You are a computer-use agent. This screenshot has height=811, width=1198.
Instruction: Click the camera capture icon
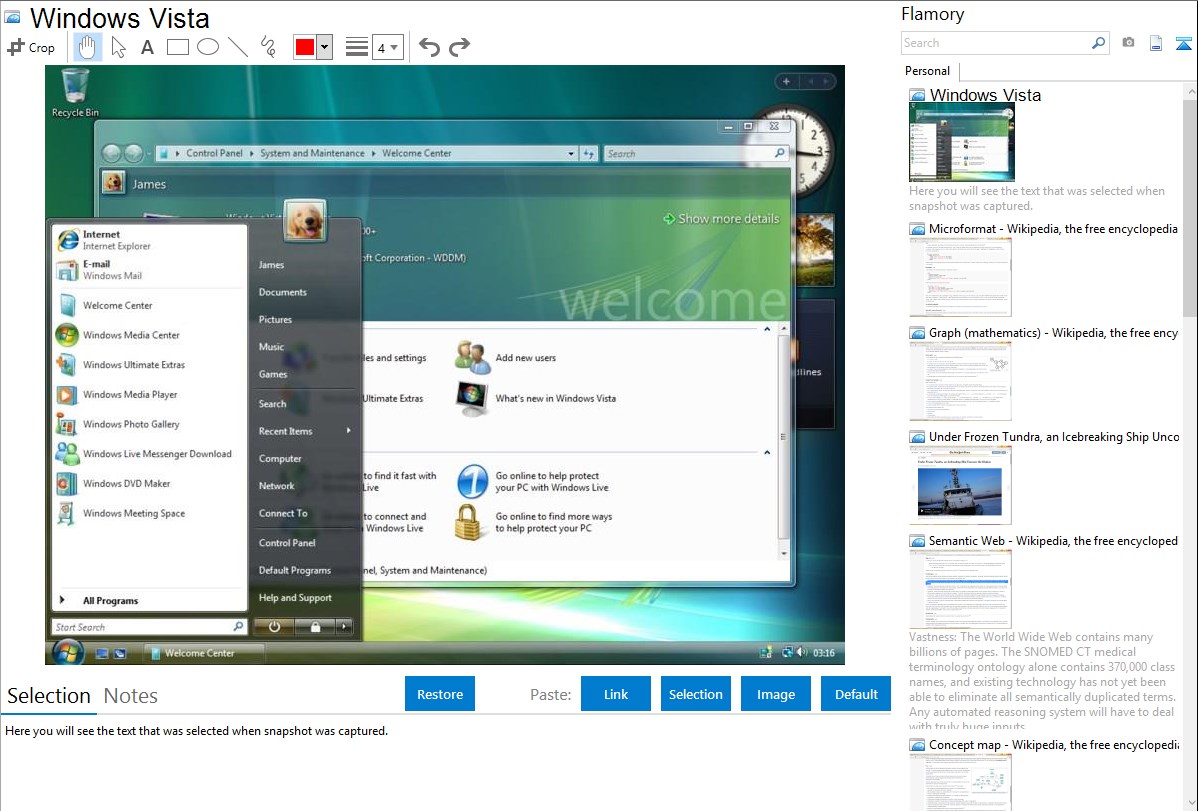(x=1128, y=43)
